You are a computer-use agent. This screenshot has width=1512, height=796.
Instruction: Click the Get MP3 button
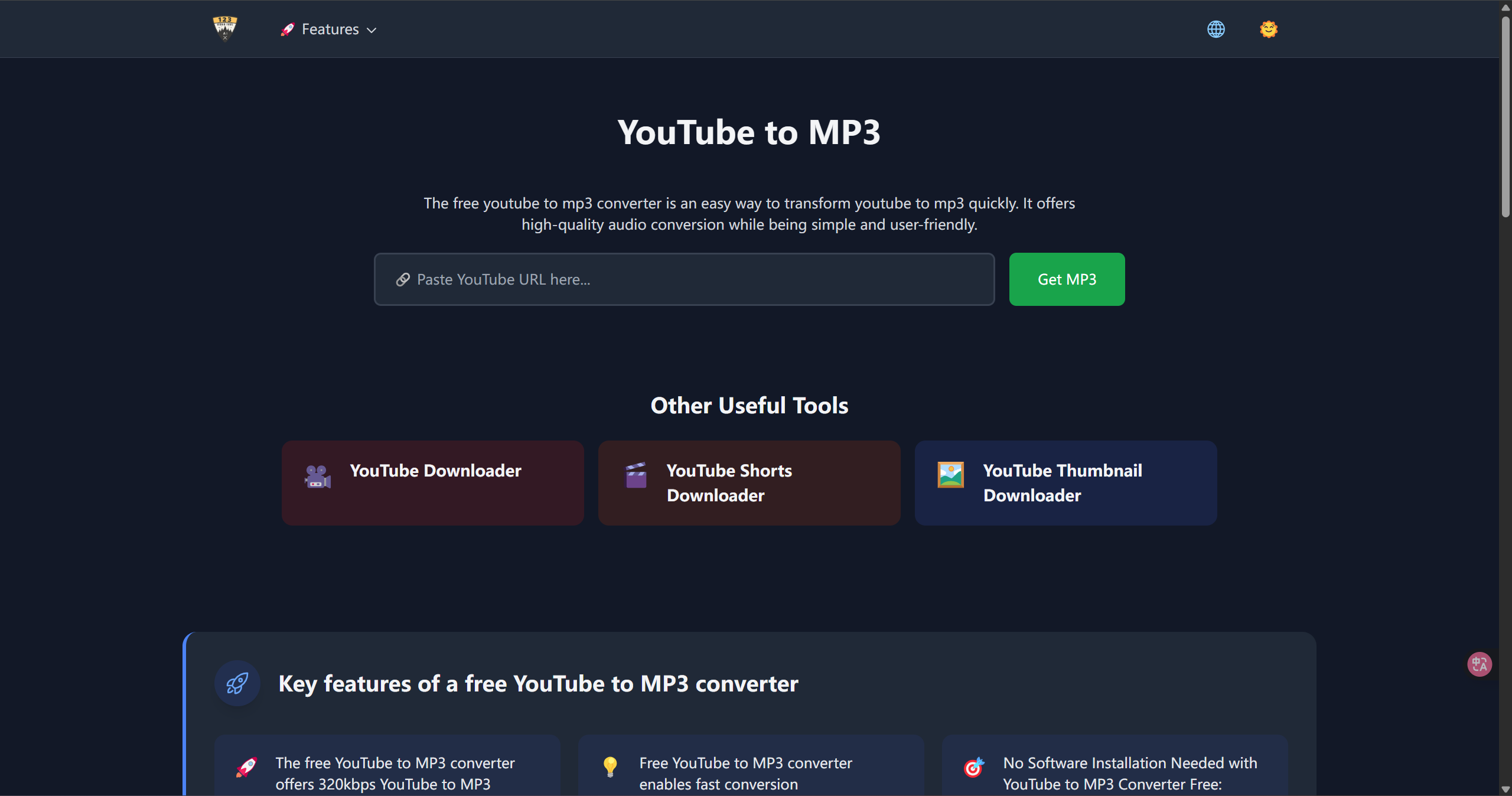pos(1067,279)
